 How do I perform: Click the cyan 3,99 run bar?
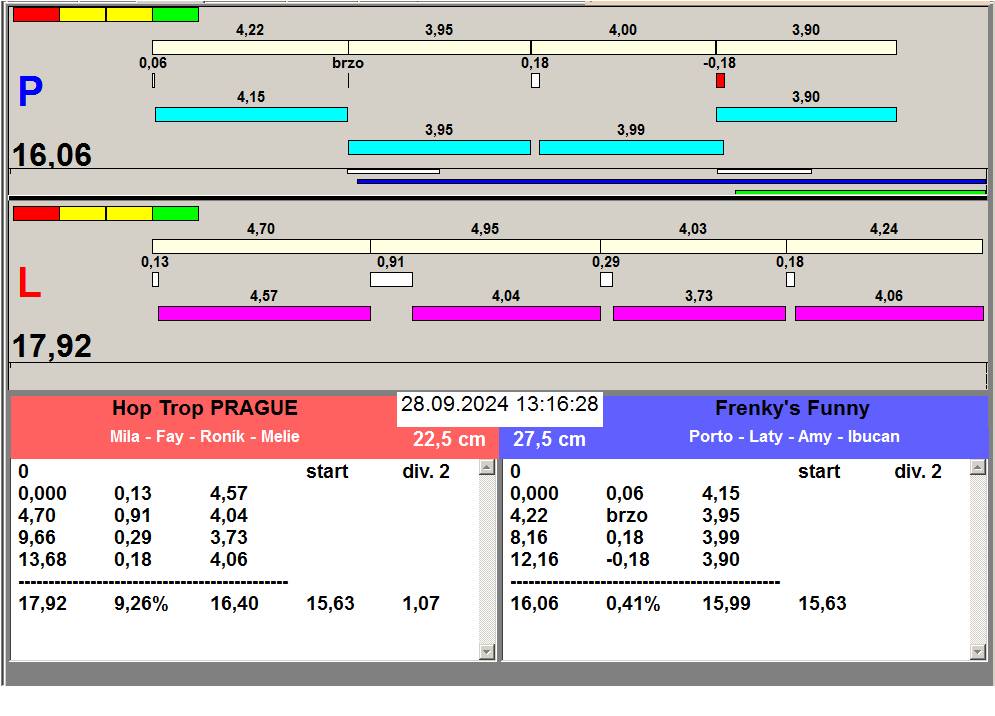click(631, 147)
